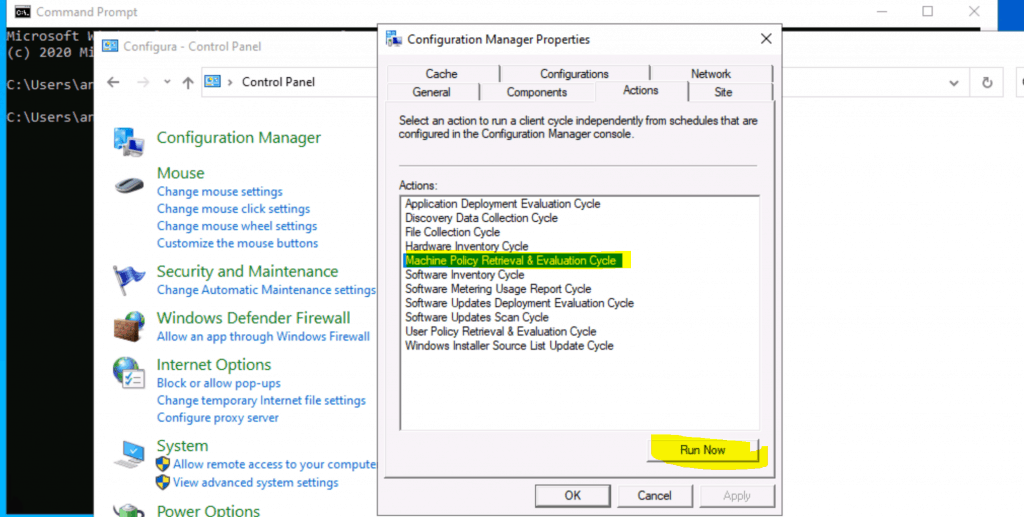The height and width of the screenshot is (517, 1024).
Task: Refresh the Control Panel address bar
Action: (987, 82)
